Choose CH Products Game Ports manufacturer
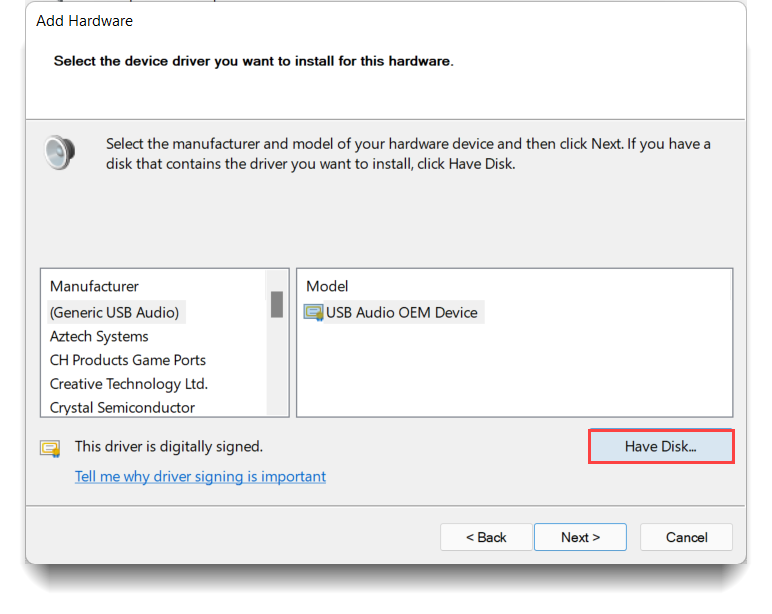Viewport: 772px width, 614px height. pyautogui.click(x=128, y=360)
